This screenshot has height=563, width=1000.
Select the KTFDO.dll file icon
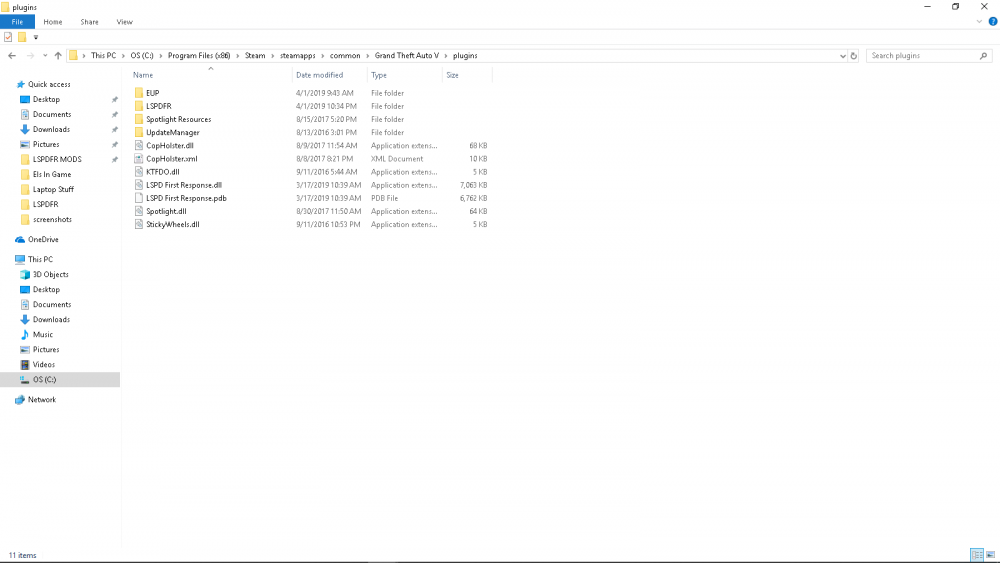139,172
